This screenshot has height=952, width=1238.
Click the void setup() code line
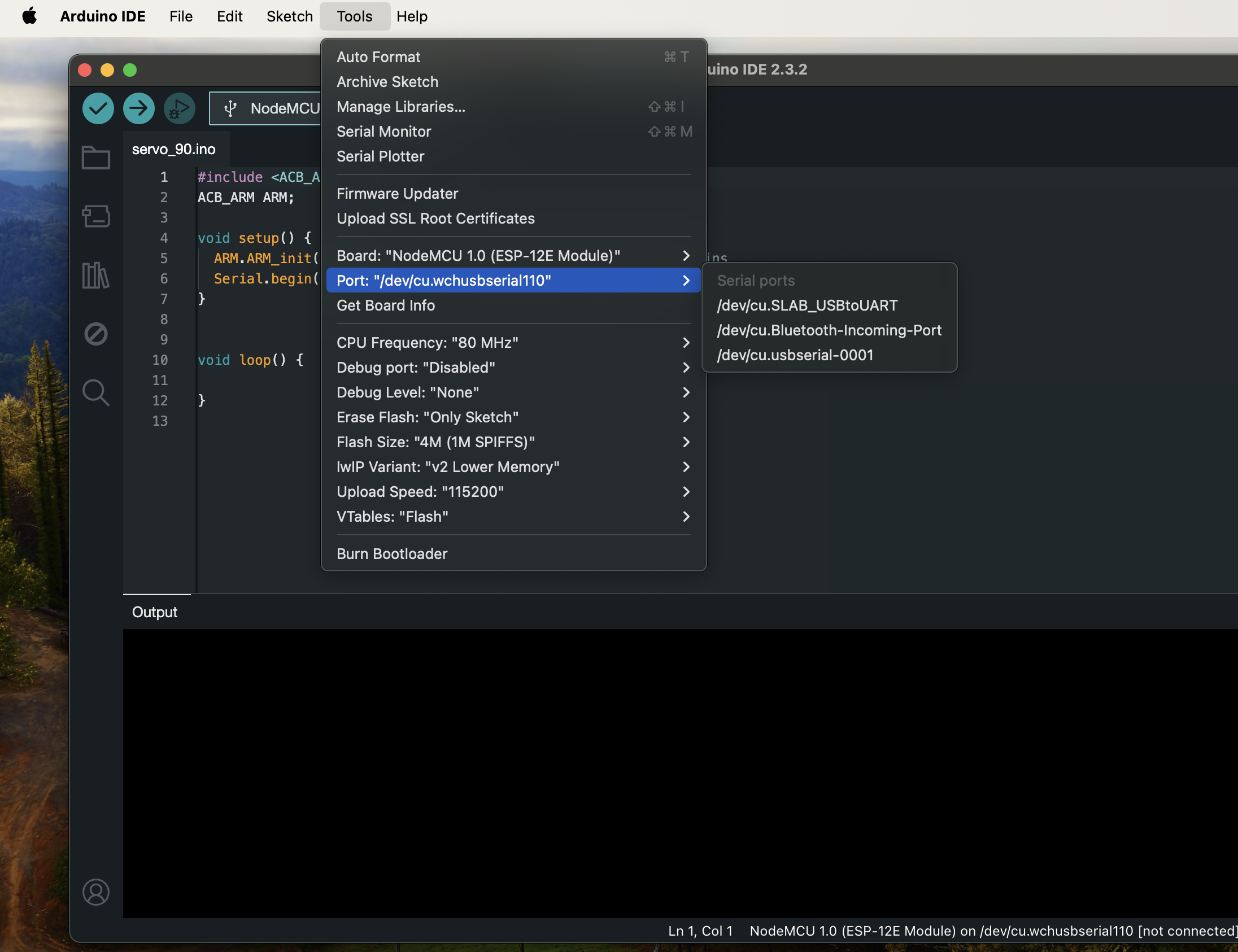255,238
